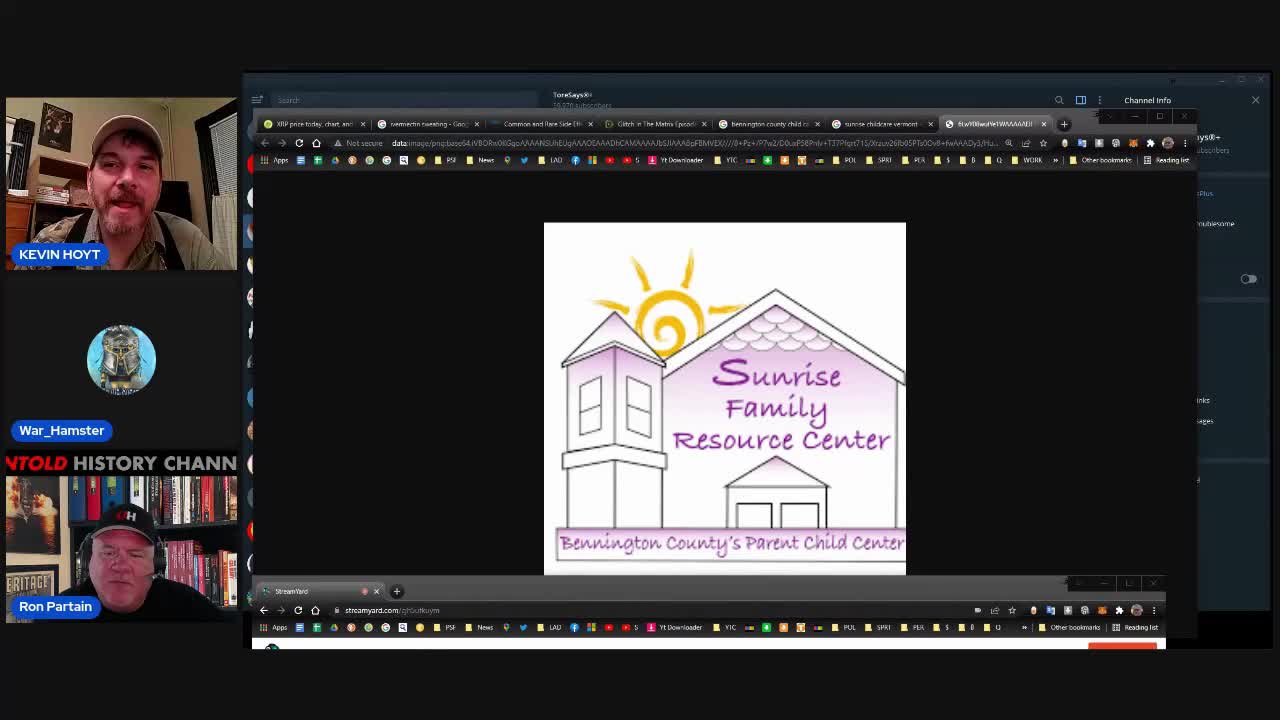Open the News bookmark folder in upper bar
The height and width of the screenshot is (720, 1280).
pyautogui.click(x=480, y=160)
